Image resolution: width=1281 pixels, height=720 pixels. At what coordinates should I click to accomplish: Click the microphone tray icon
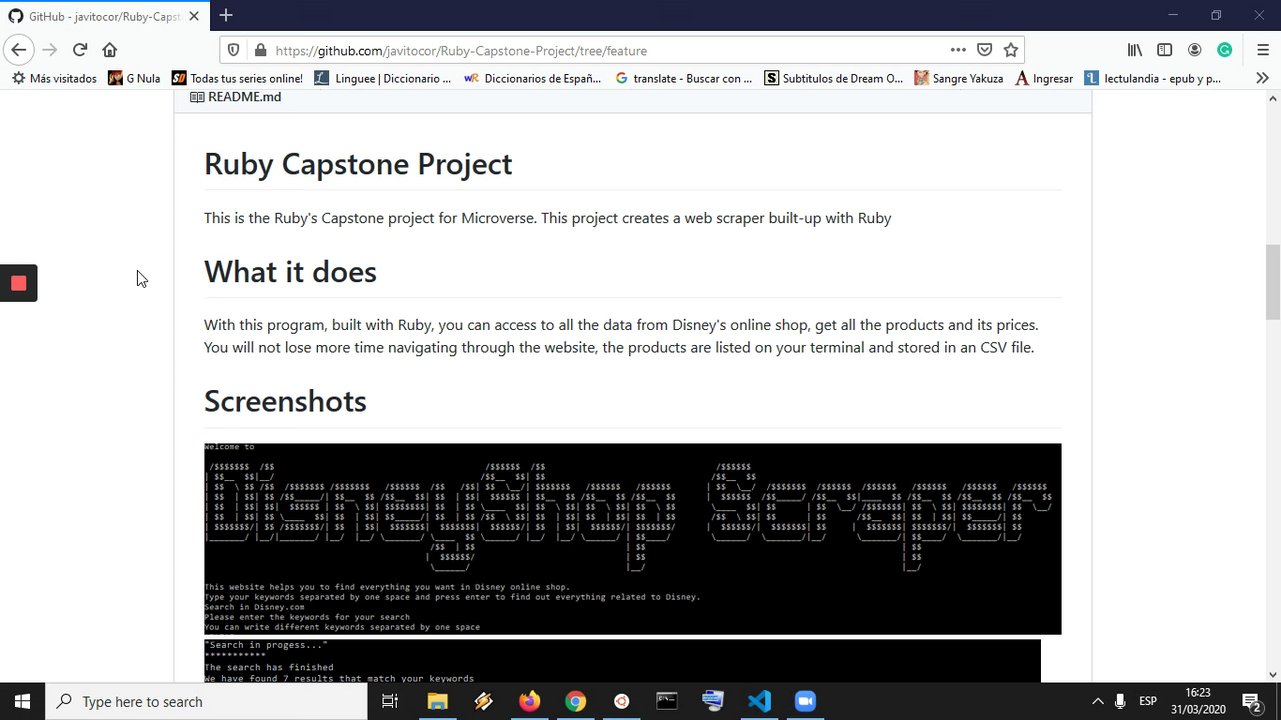1120,701
